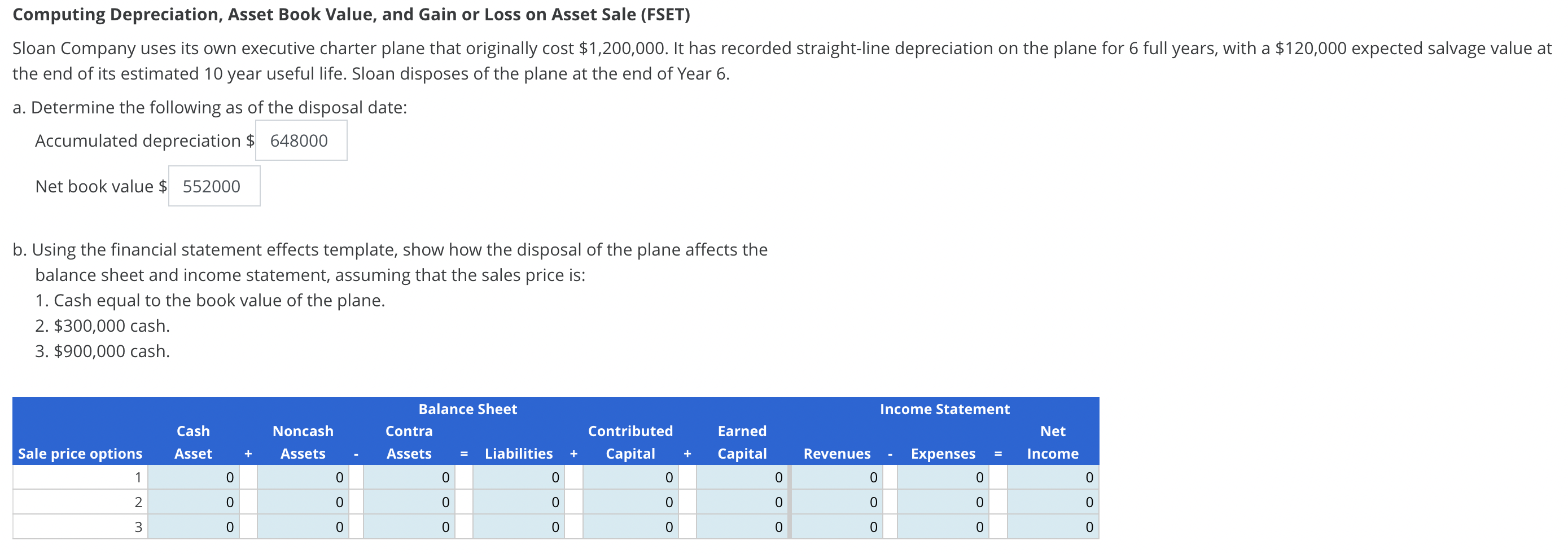This screenshot has height=554, width=1568.
Task: Click row 2 Noncash Assets cell
Action: pos(303,502)
